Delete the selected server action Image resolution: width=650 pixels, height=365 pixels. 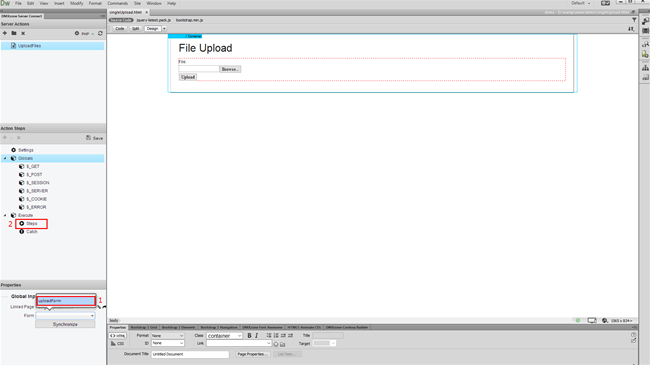click(23, 33)
